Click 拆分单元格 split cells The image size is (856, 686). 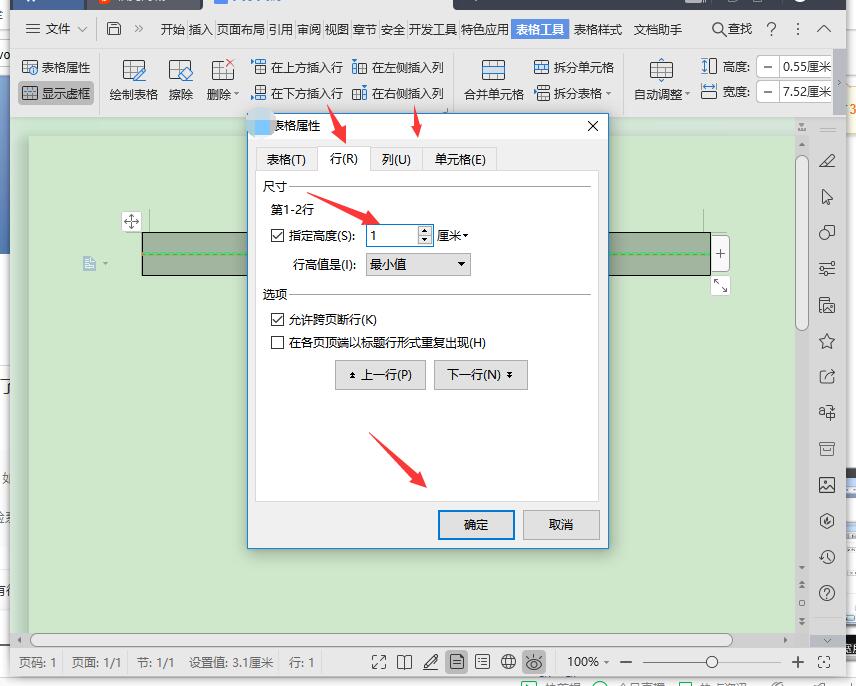point(574,67)
